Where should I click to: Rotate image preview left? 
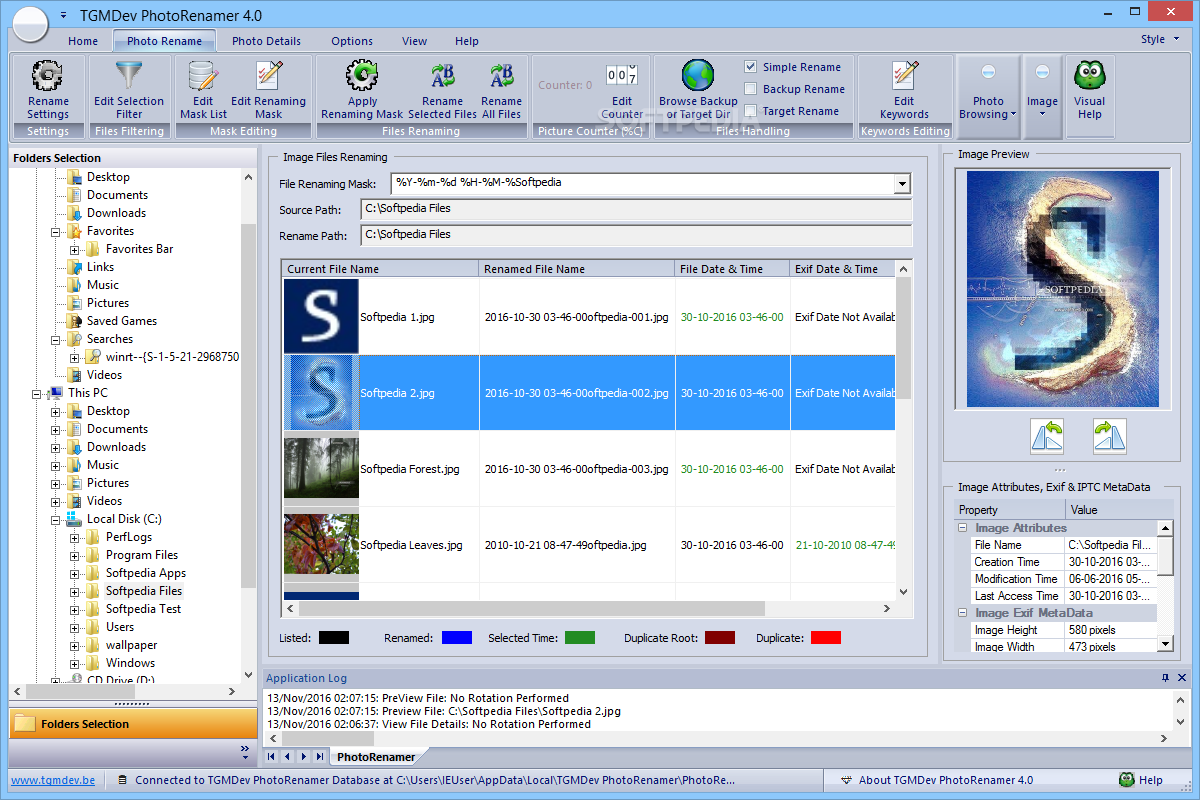1047,436
